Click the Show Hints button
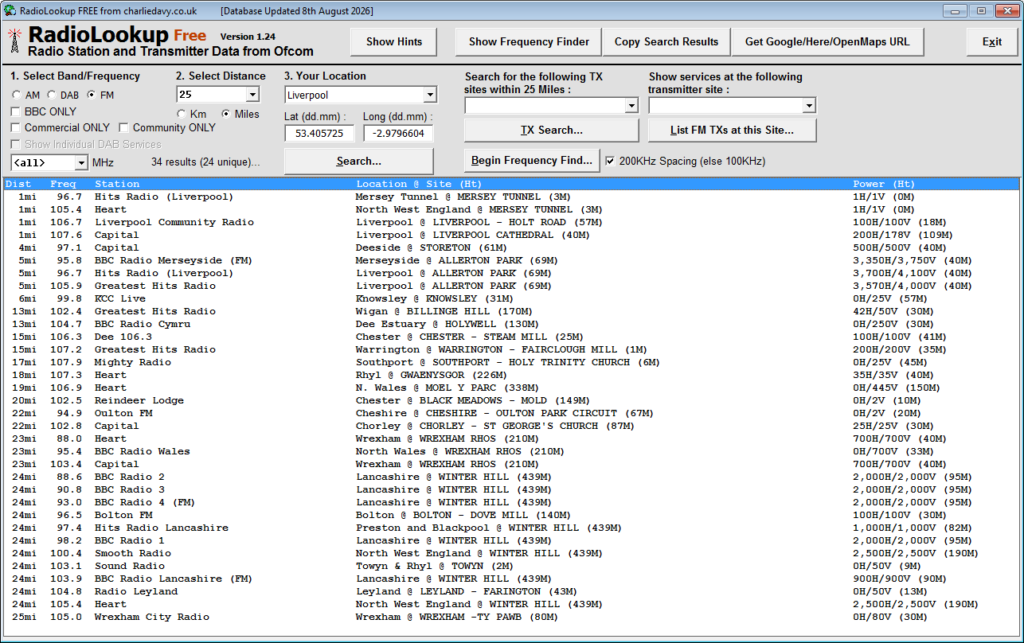 click(394, 42)
